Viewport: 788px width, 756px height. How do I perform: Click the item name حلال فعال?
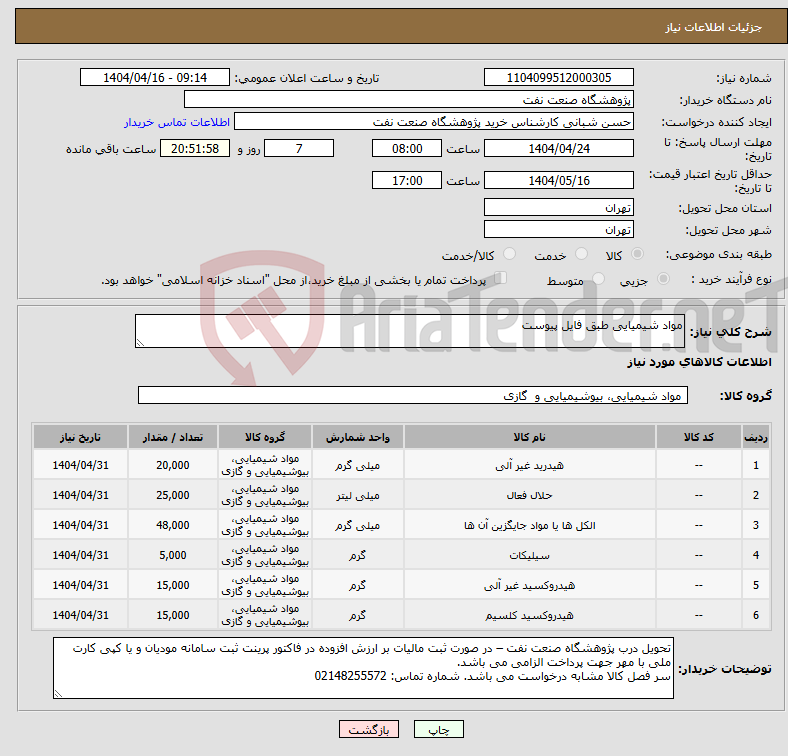point(530,495)
